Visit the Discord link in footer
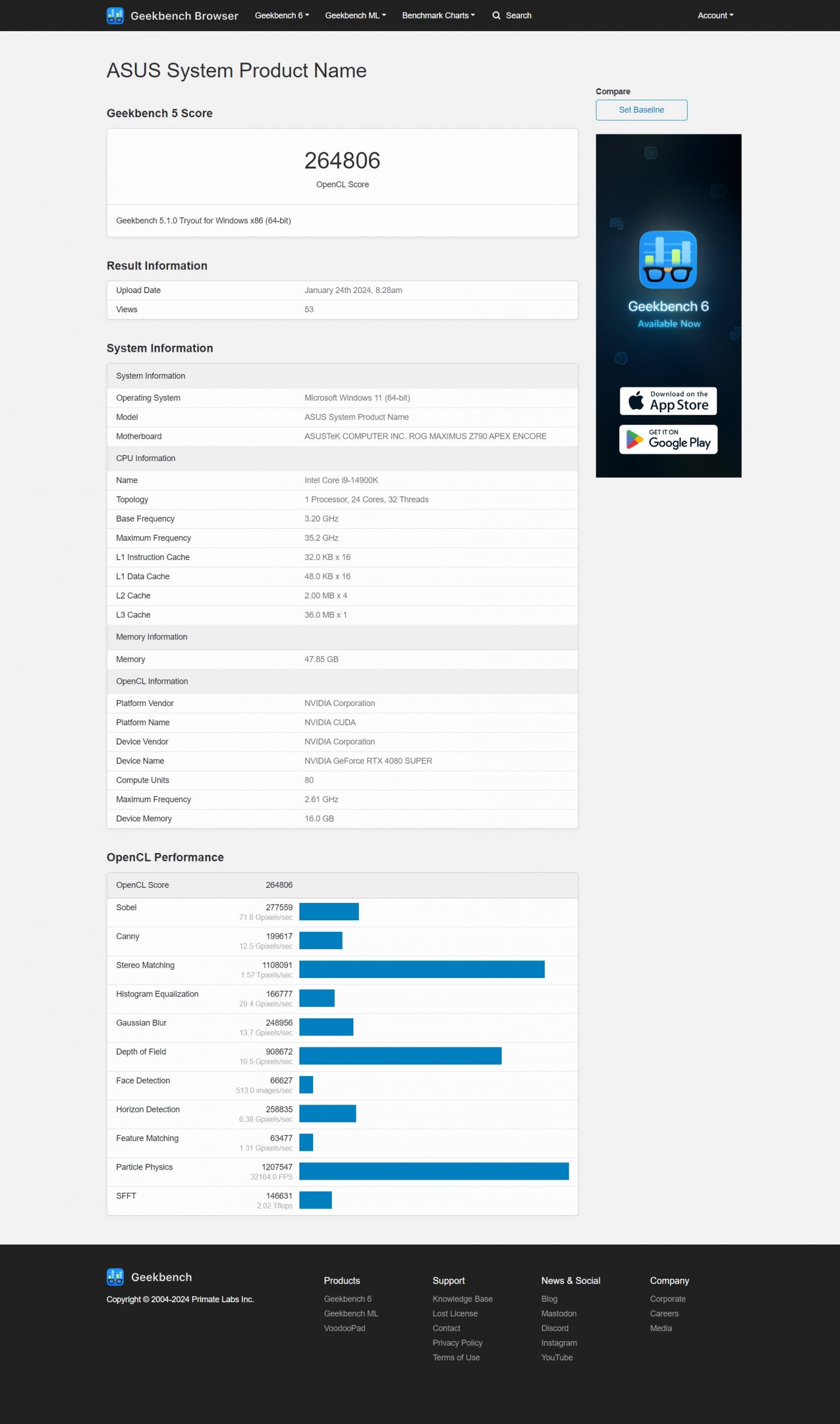 [554, 1328]
